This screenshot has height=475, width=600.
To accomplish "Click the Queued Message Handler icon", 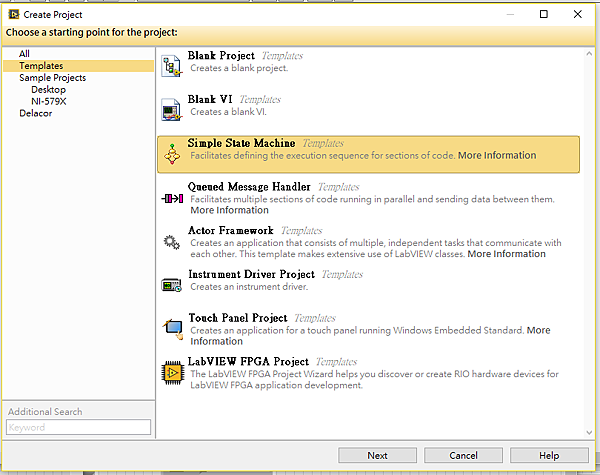I will tap(172, 198).
